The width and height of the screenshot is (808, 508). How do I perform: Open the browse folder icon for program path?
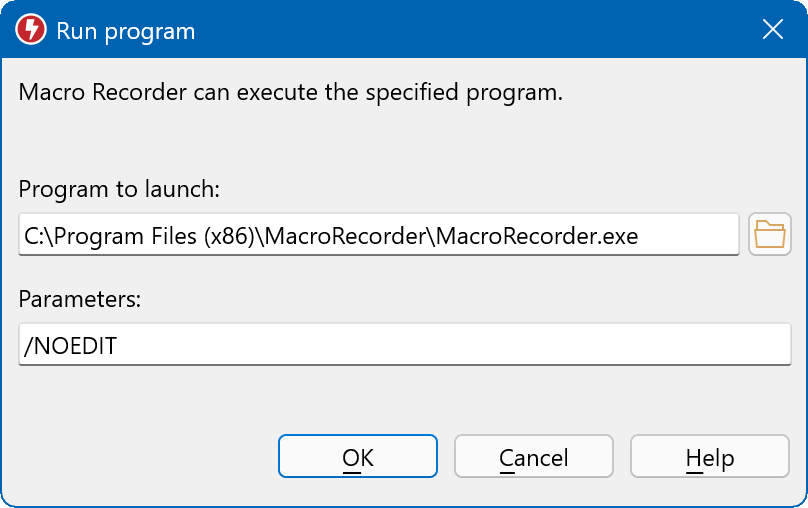tap(769, 235)
